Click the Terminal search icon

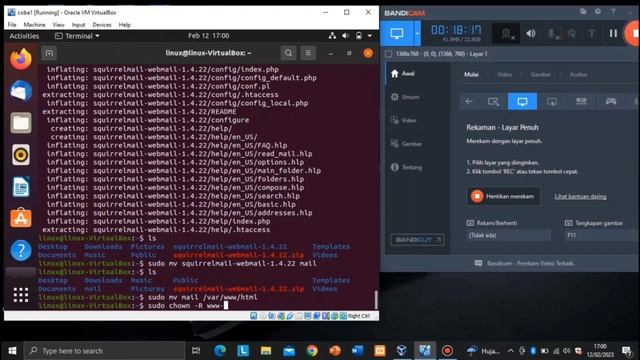(288, 53)
